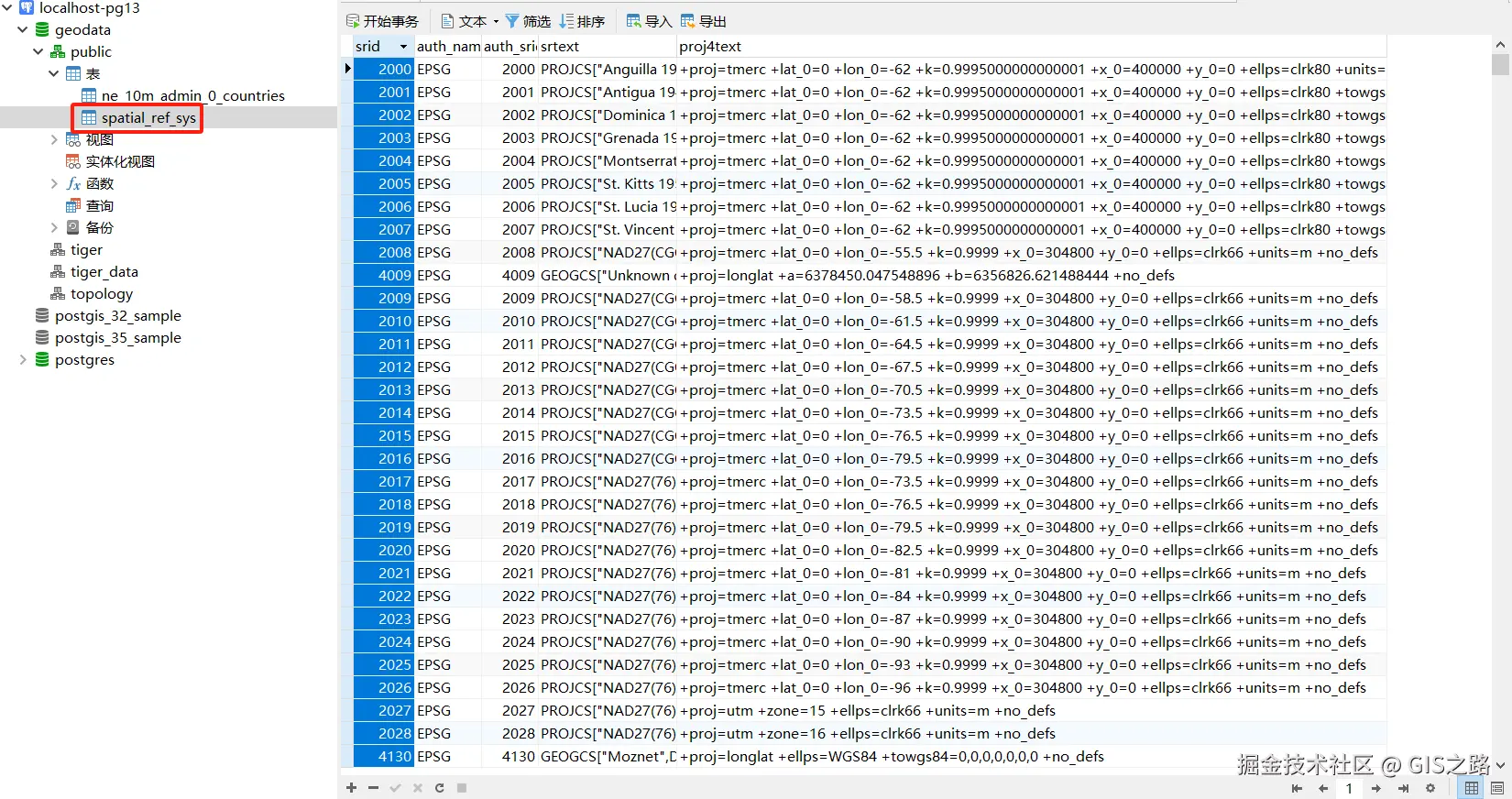The width and height of the screenshot is (1512, 799).
Task: Collapse the 表 tables node
Action: tap(54, 73)
